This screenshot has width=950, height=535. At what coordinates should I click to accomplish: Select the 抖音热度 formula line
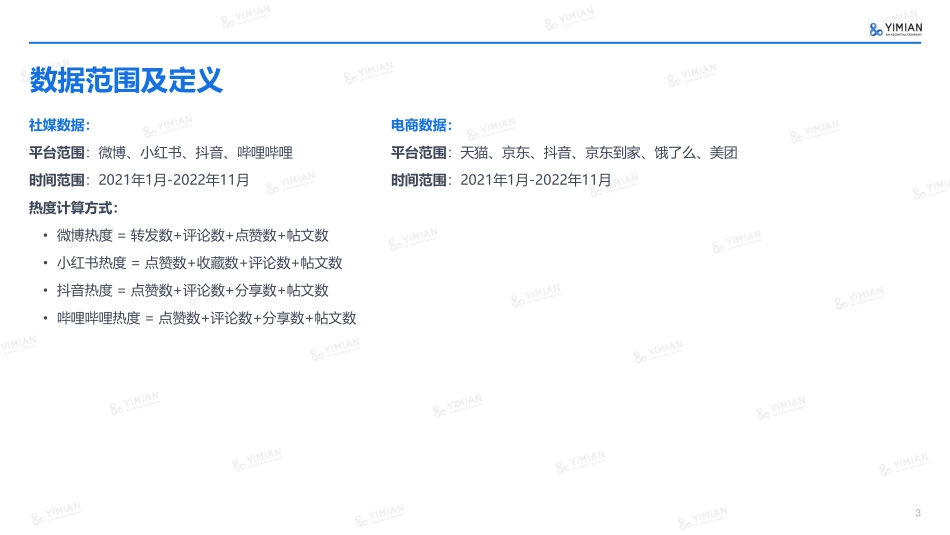tap(193, 290)
